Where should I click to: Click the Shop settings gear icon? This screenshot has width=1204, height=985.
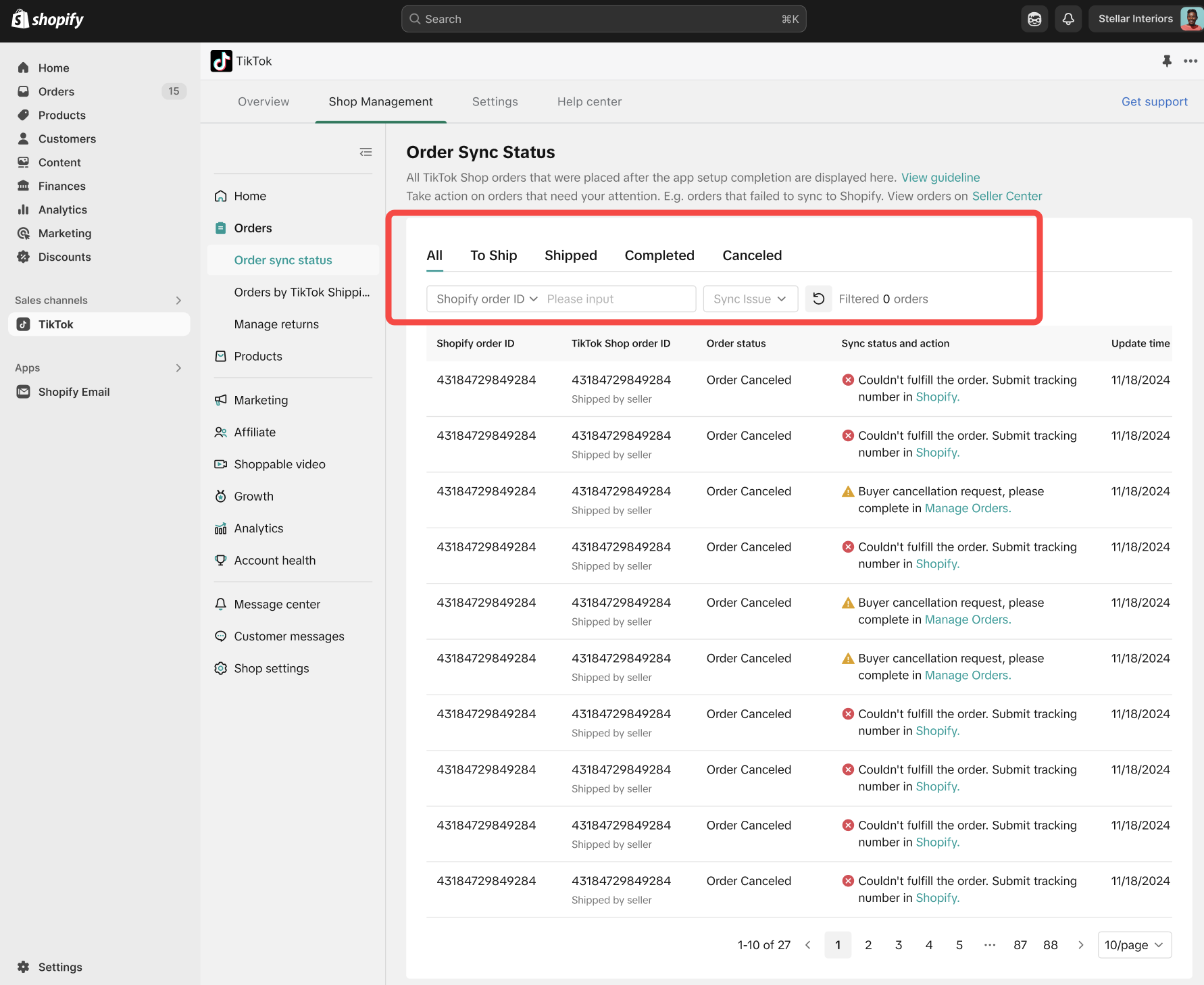pyautogui.click(x=220, y=668)
